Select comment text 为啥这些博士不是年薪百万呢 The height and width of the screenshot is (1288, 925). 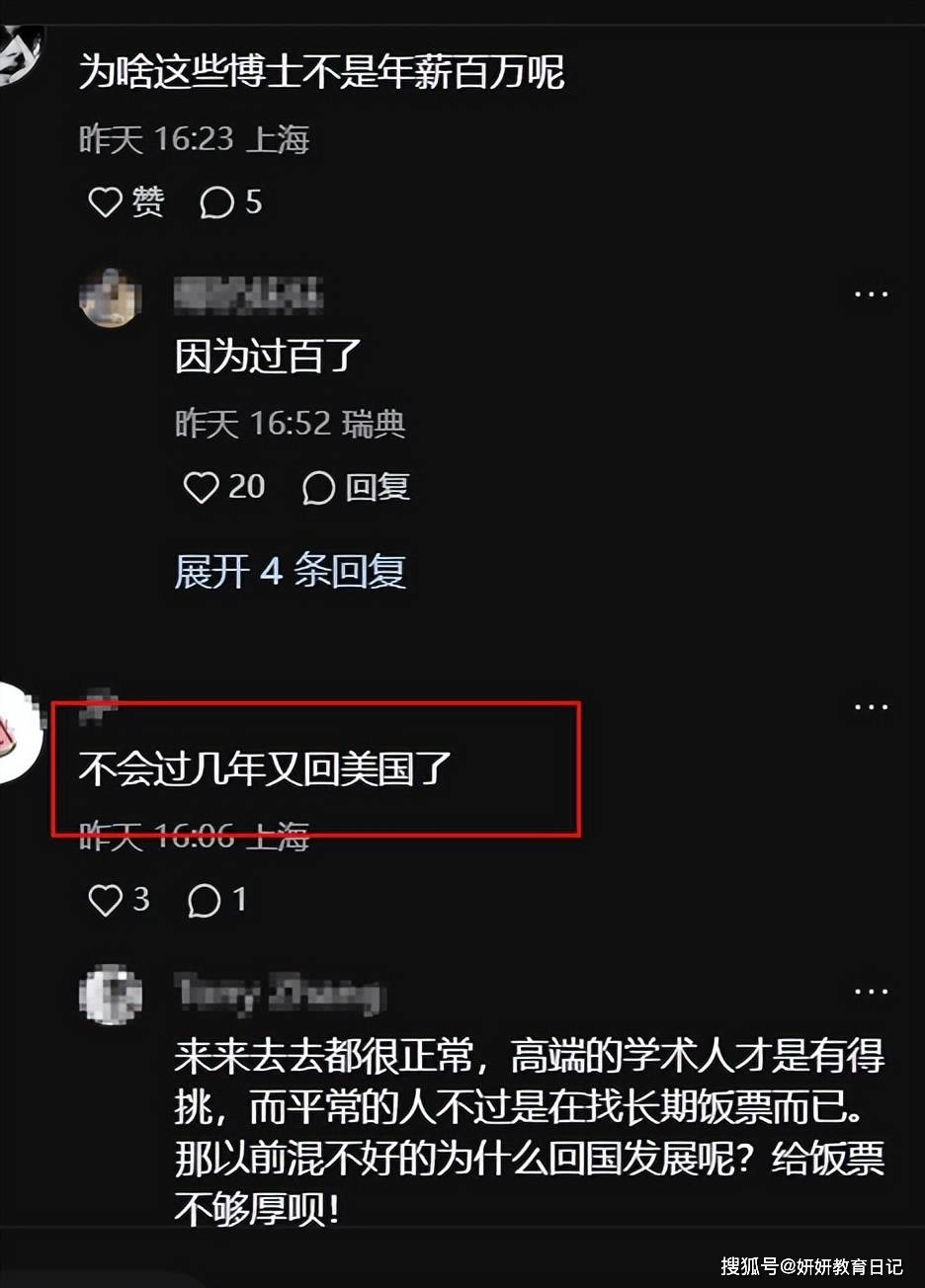click(321, 73)
